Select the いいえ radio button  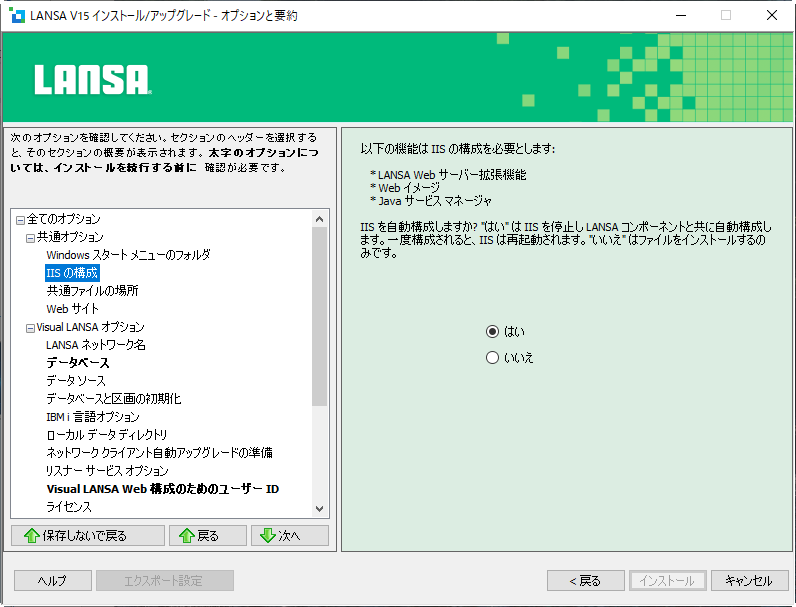492,358
